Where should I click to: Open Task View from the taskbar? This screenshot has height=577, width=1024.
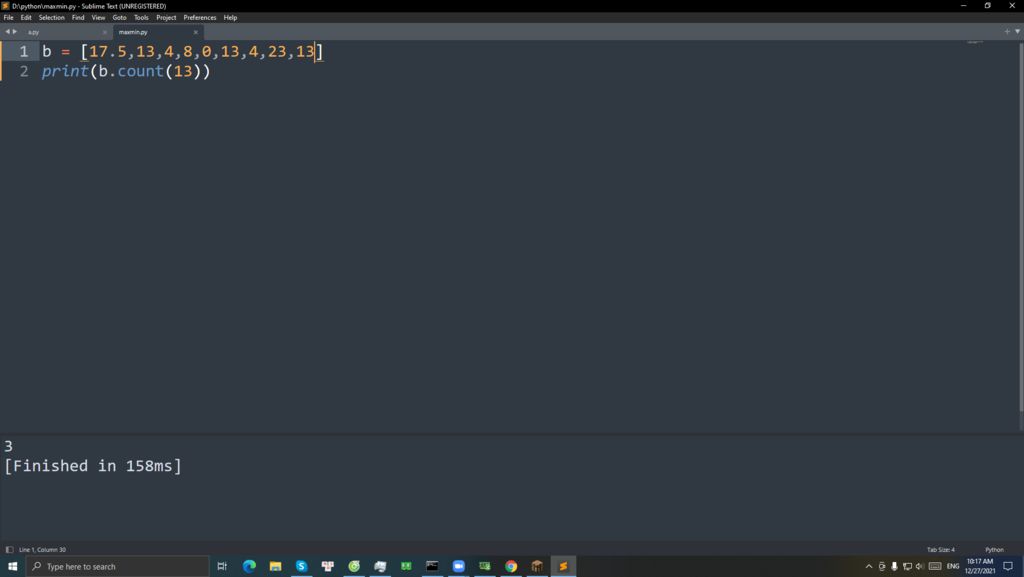coord(222,566)
